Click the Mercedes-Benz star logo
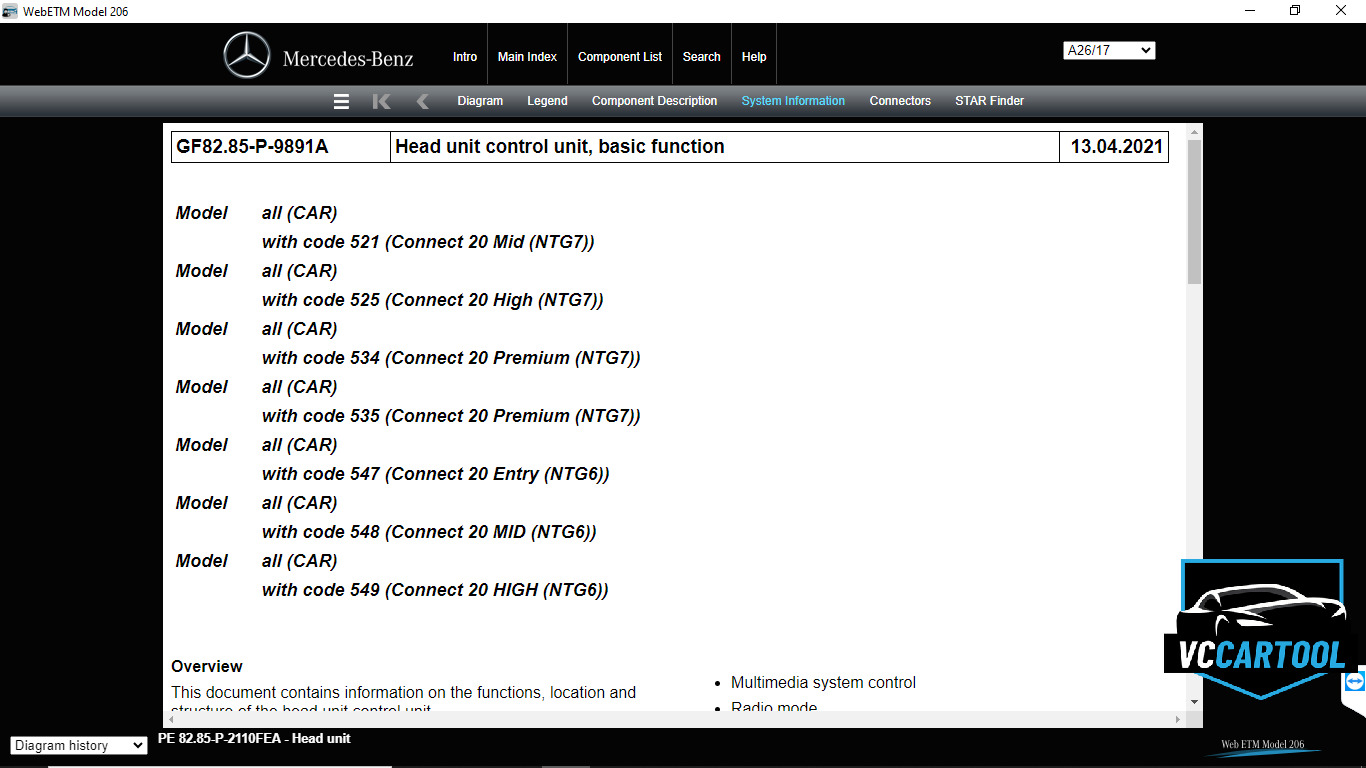The height and width of the screenshot is (768, 1366). (250, 54)
